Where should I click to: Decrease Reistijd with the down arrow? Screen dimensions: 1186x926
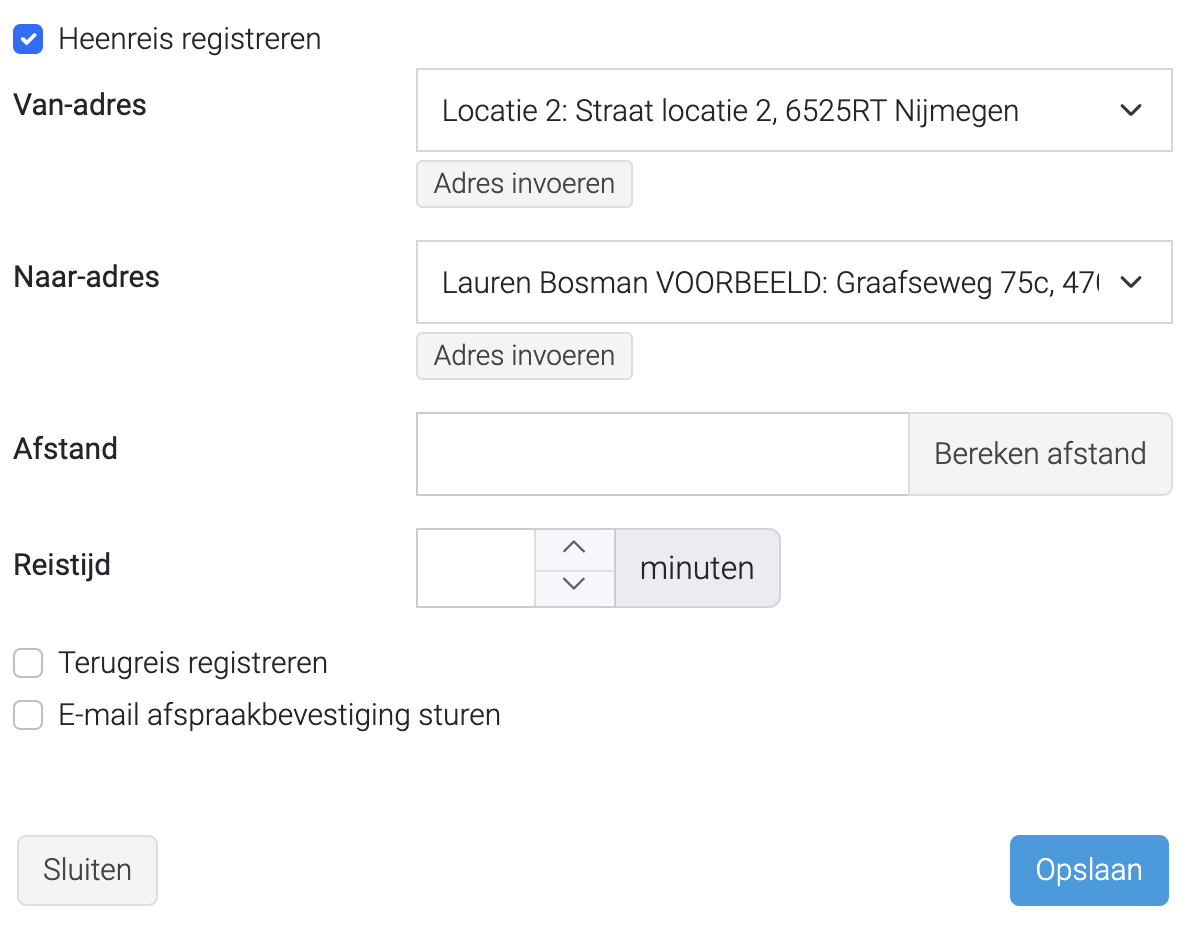(575, 588)
